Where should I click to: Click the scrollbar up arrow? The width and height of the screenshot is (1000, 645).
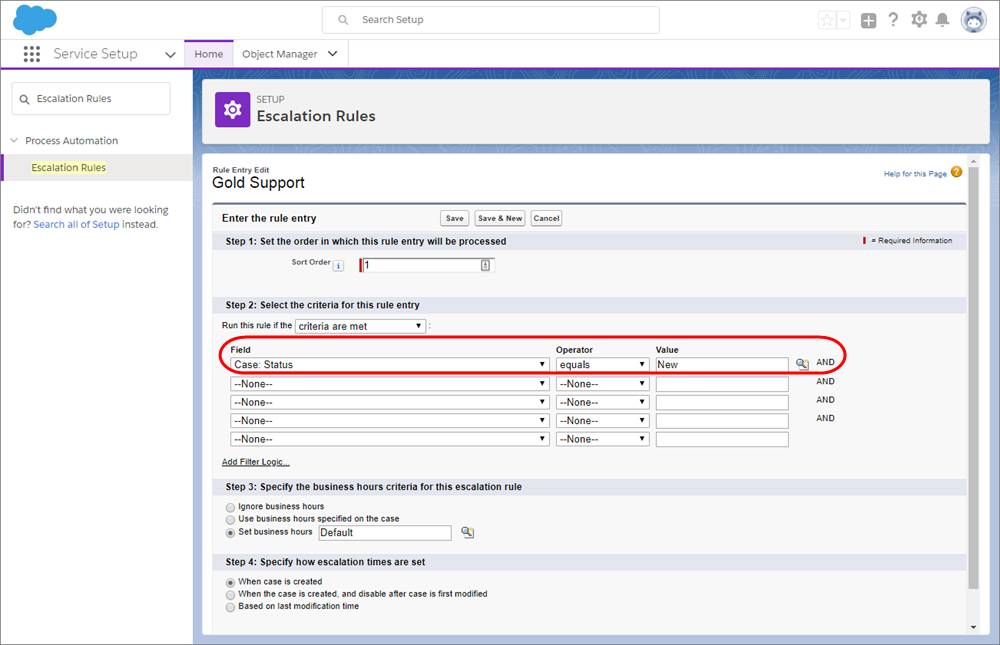[973, 162]
